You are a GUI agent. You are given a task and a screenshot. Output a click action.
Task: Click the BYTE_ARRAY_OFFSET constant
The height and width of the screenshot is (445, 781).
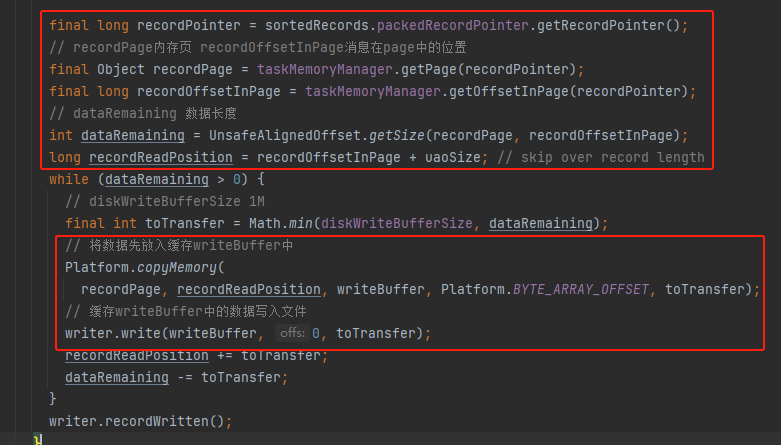[581, 289]
